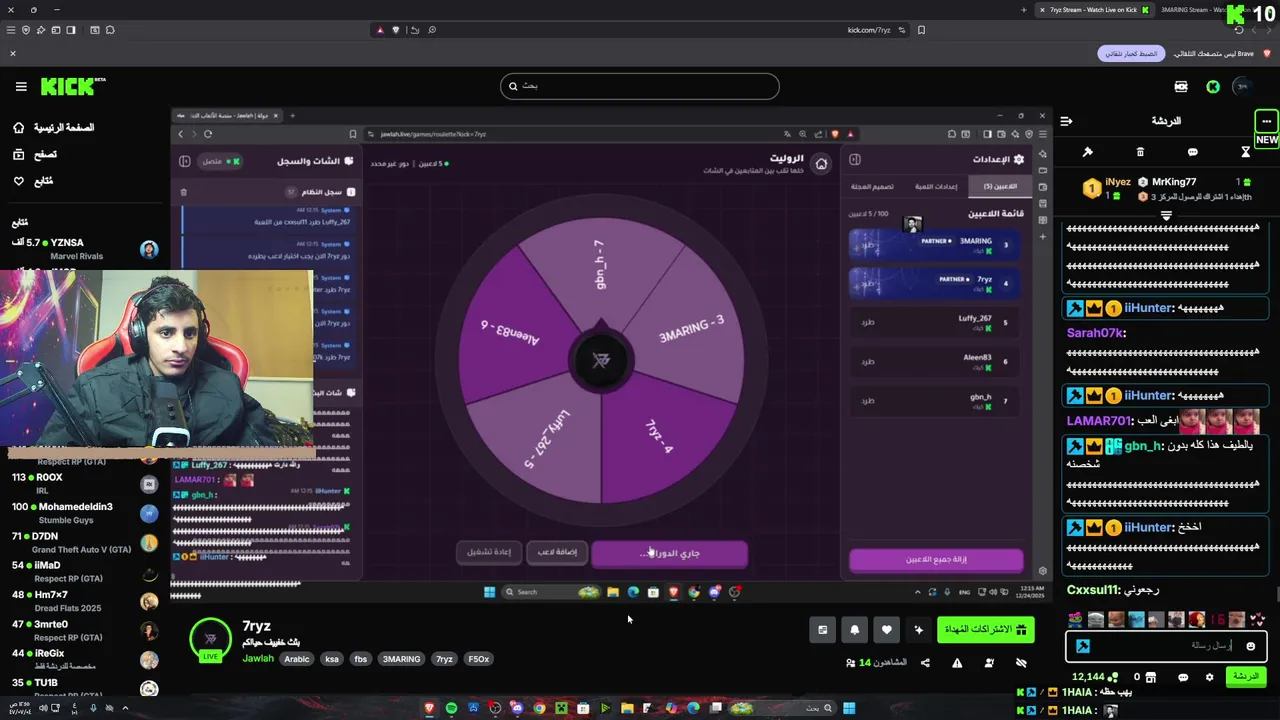Open the chat more-options menu with NEW badge

[1266, 121]
